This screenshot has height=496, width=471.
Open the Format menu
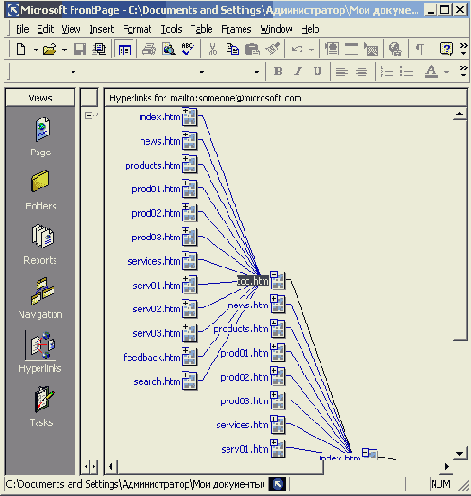pyautogui.click(x=137, y=29)
